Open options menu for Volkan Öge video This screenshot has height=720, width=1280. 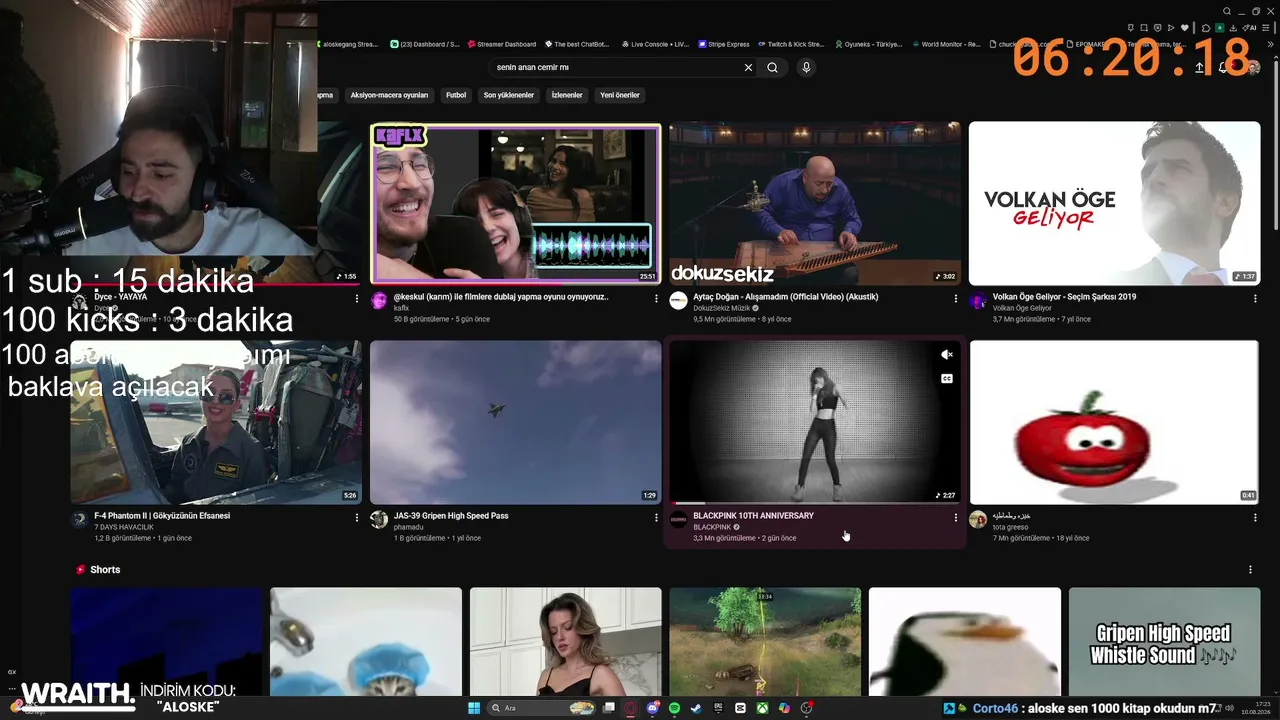click(1255, 298)
